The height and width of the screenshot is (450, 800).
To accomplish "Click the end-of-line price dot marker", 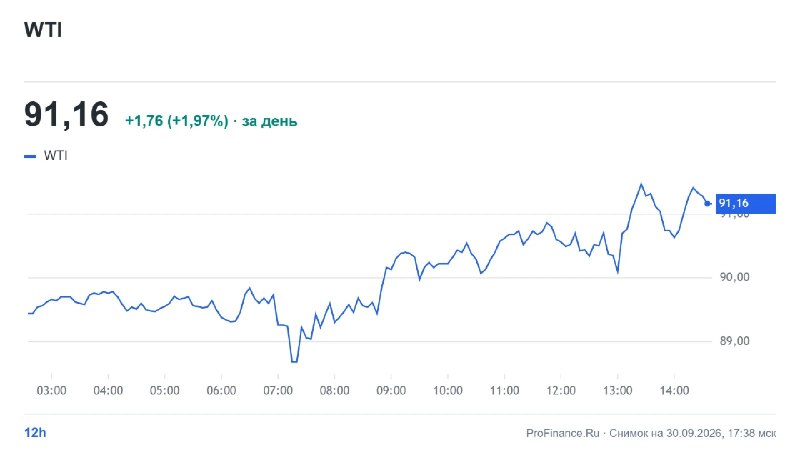I will tap(707, 204).
